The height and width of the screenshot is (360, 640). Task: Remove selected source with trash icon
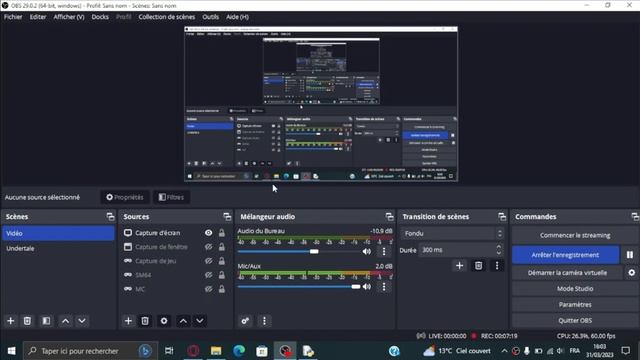pyautogui.click(x=145, y=321)
